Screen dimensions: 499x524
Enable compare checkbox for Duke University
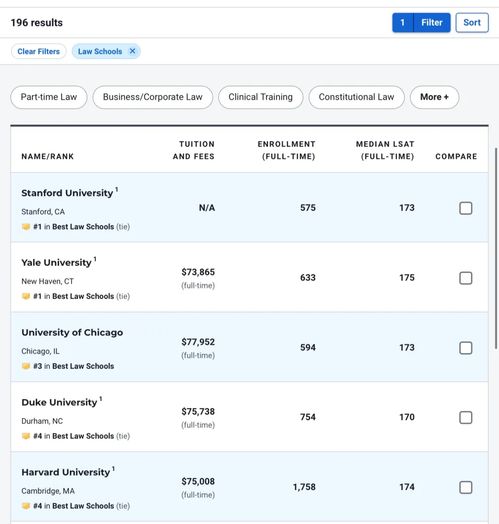tap(466, 417)
